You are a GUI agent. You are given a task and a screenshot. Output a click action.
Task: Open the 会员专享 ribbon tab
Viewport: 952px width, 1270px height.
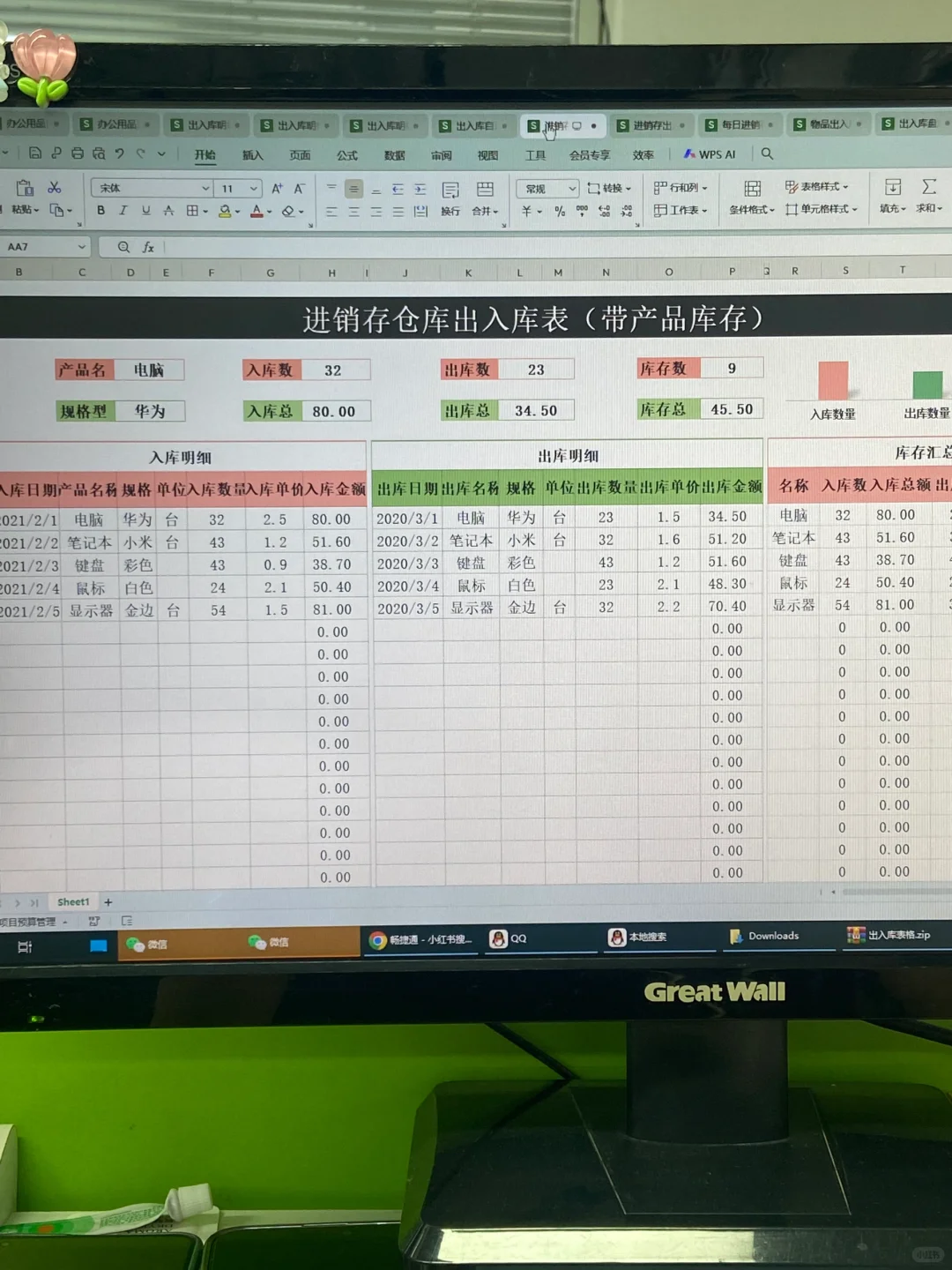(x=590, y=154)
